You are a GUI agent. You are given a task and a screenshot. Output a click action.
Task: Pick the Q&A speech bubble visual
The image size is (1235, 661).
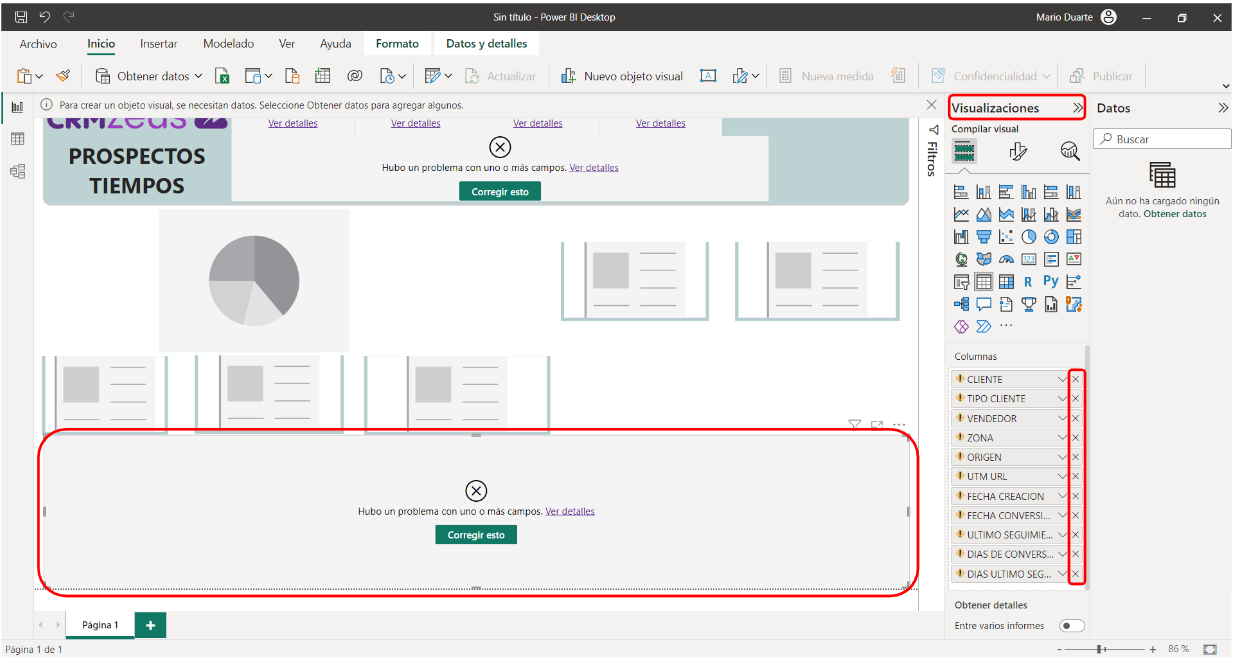[984, 304]
